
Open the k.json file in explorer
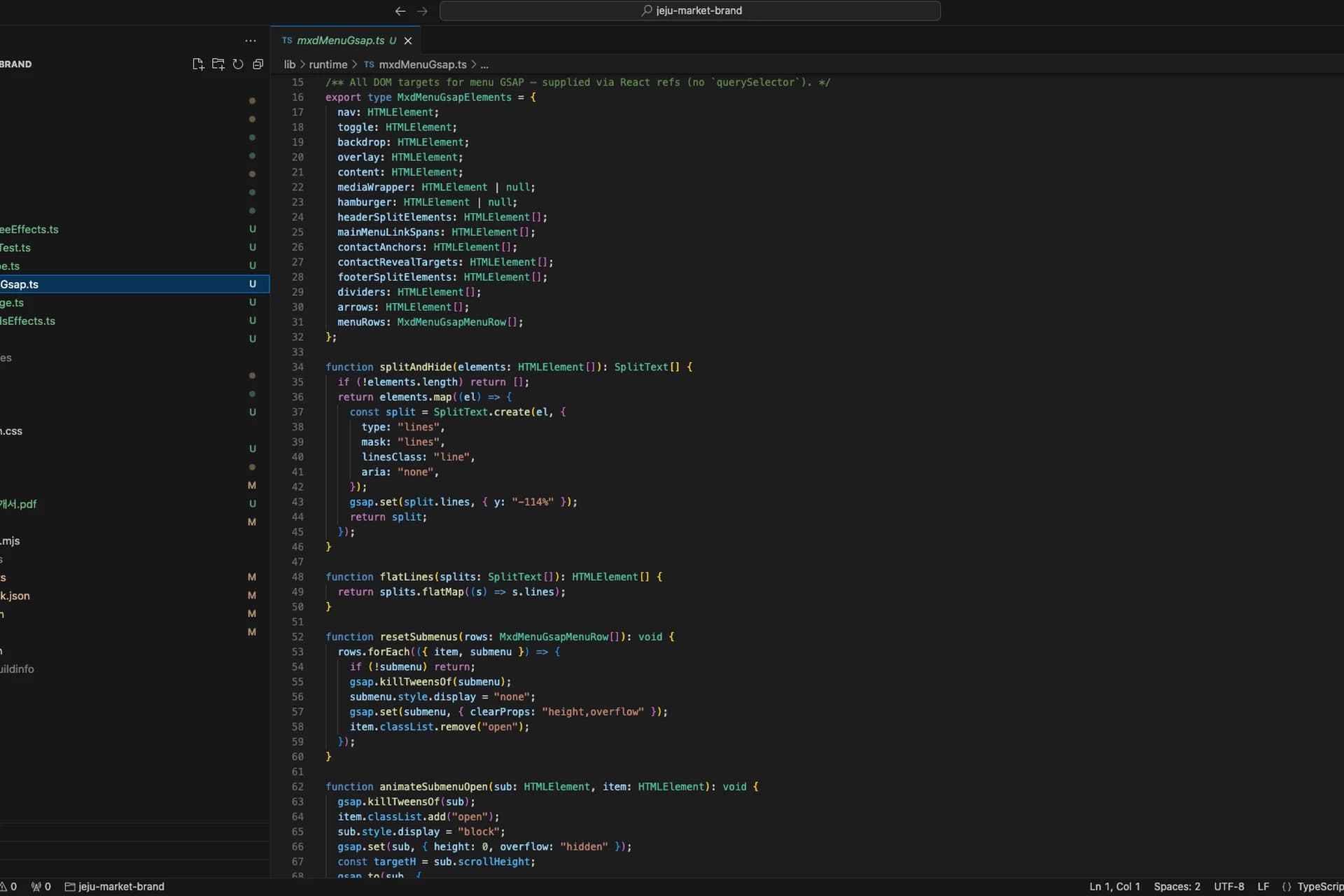coord(134,596)
